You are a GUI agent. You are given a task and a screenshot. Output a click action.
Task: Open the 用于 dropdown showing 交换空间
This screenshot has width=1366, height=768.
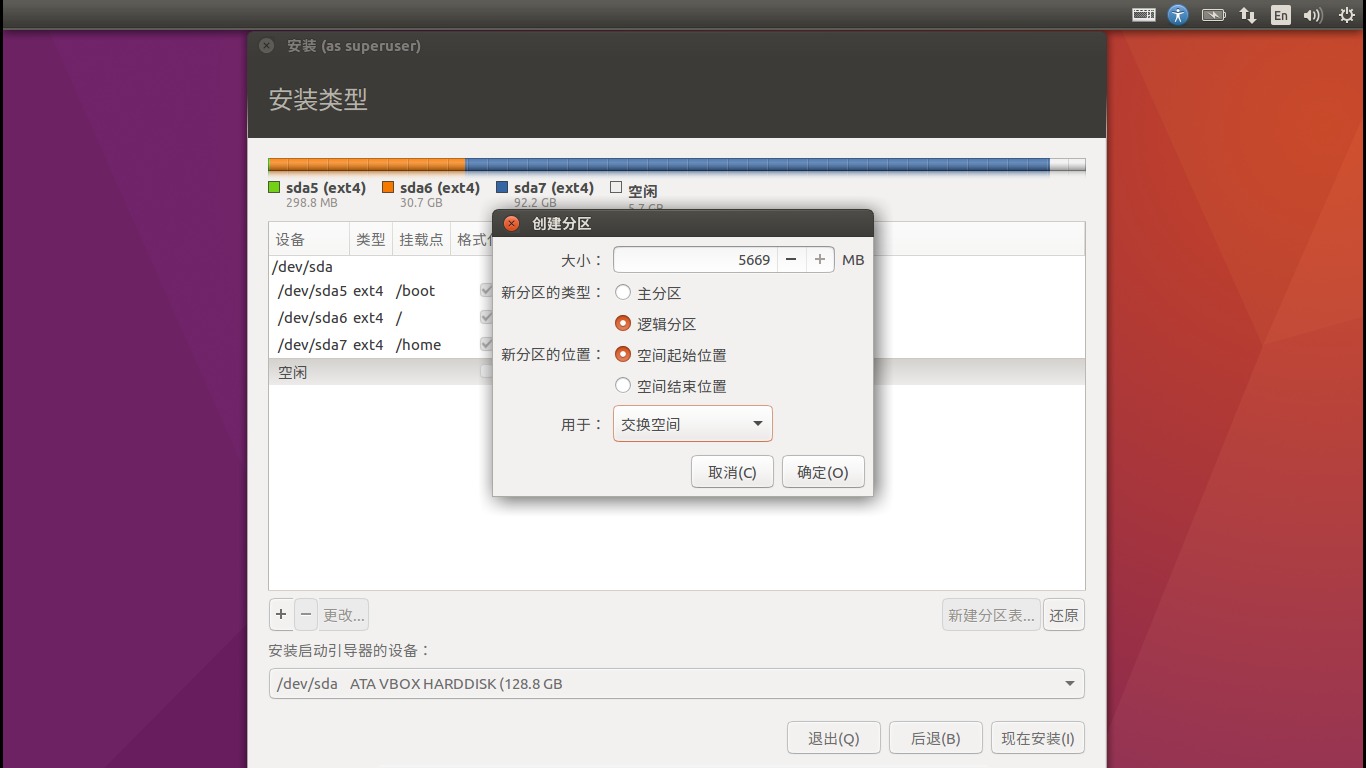point(692,423)
